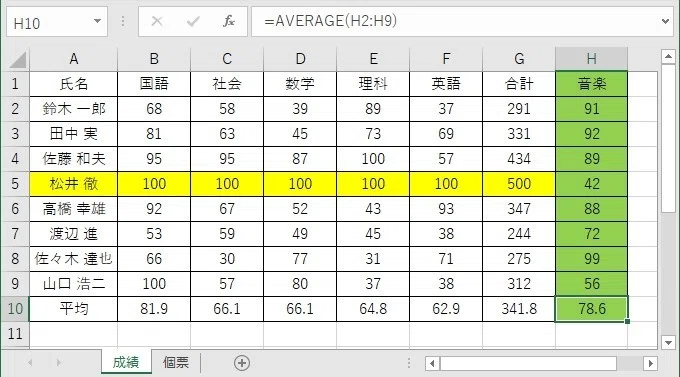Select row 1 header
Viewport: 680px width, 377px height.
coord(15,84)
